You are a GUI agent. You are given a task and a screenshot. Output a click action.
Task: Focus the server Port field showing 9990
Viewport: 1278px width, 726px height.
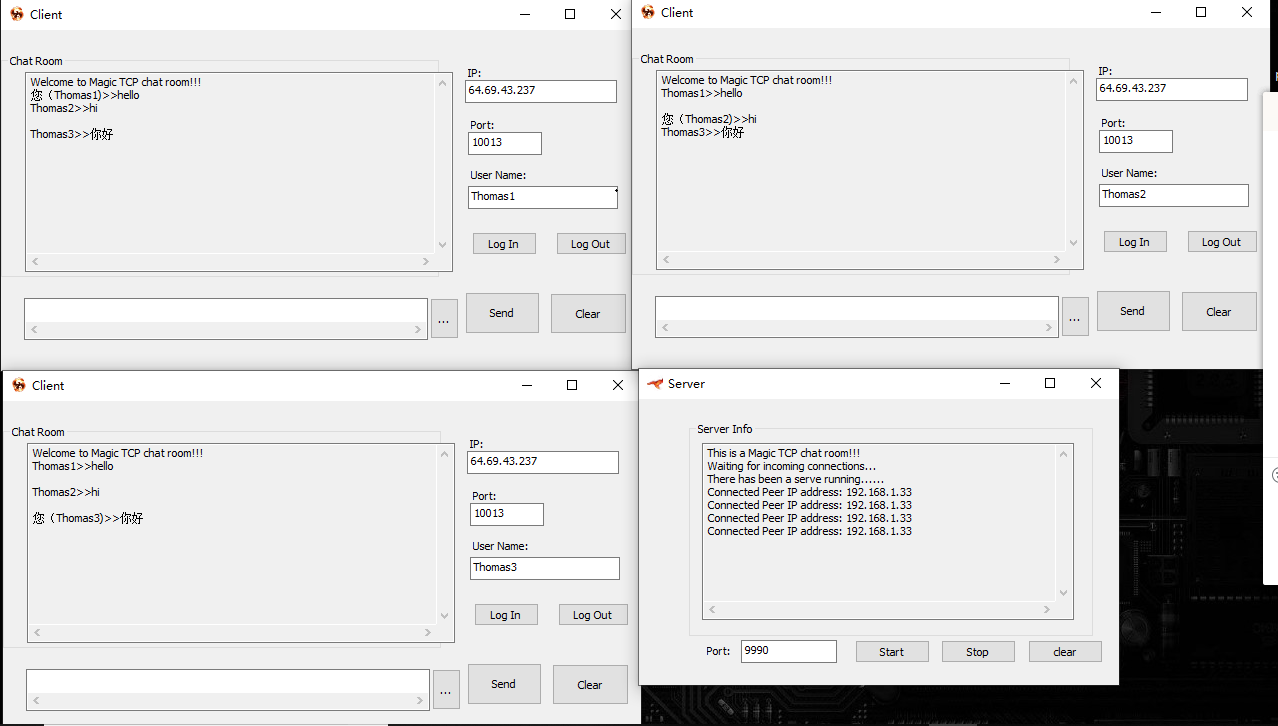pos(788,651)
